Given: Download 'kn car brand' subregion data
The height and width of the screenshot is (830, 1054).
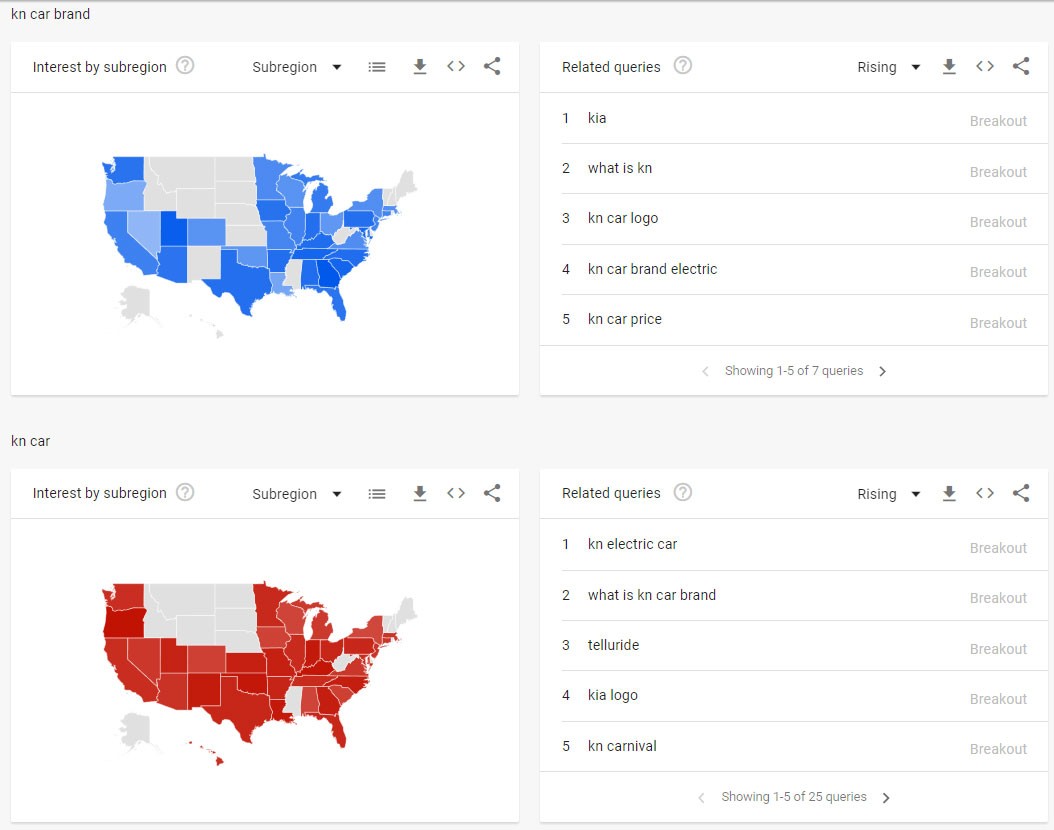Looking at the screenshot, I should pos(420,67).
